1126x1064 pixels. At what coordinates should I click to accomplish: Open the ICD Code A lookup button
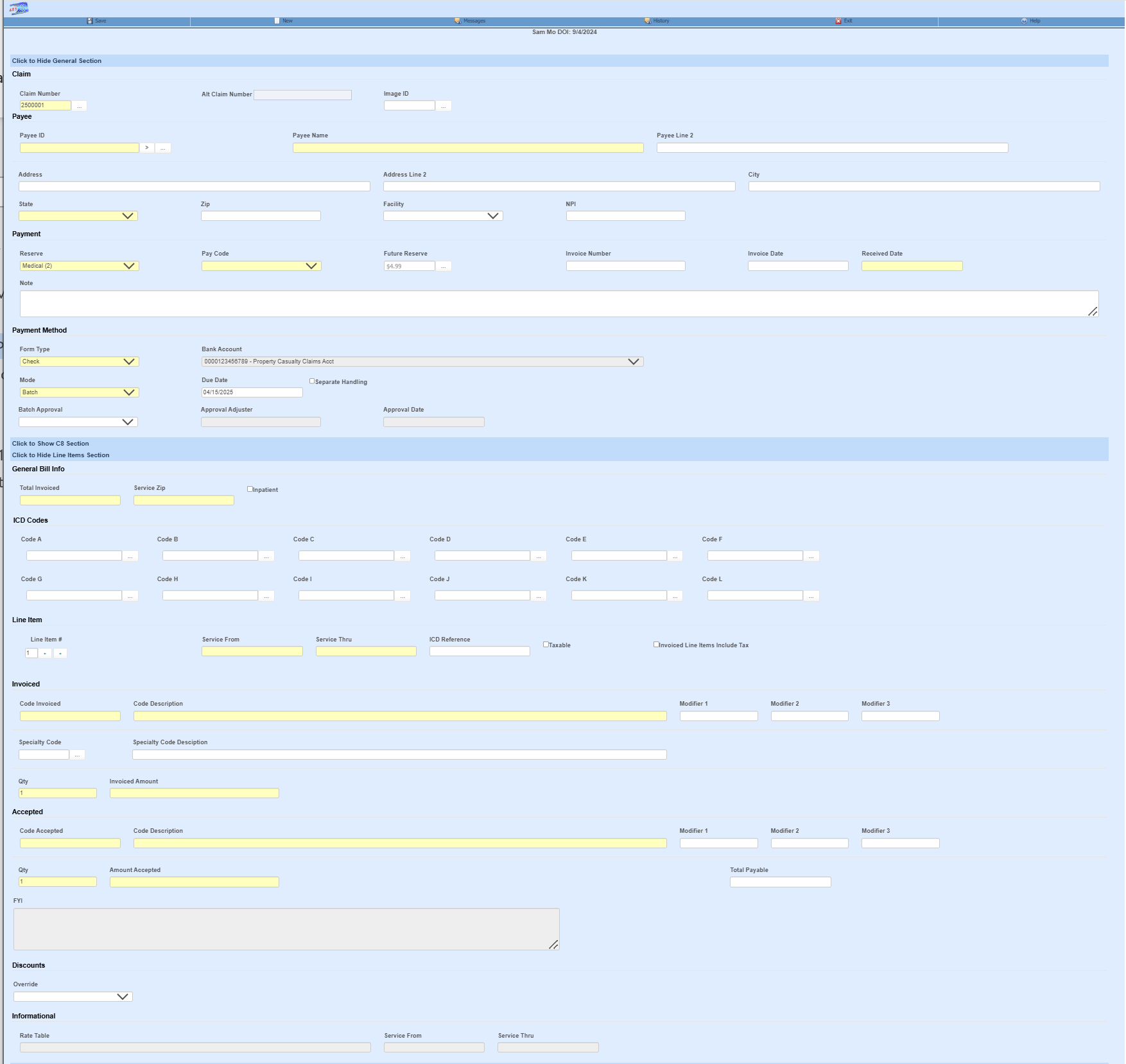click(x=130, y=556)
